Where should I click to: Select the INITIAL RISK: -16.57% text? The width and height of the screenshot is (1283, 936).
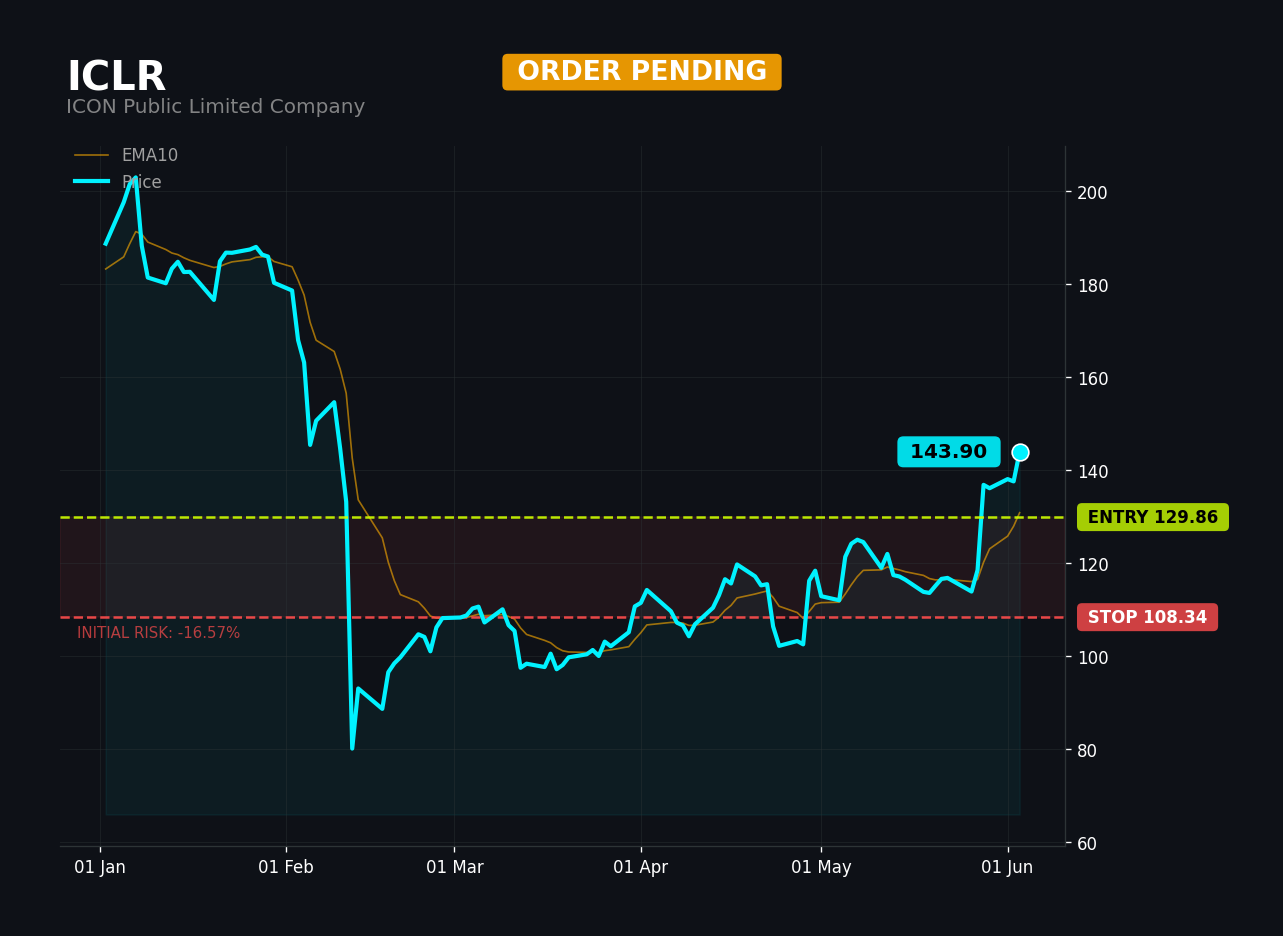coord(158,633)
